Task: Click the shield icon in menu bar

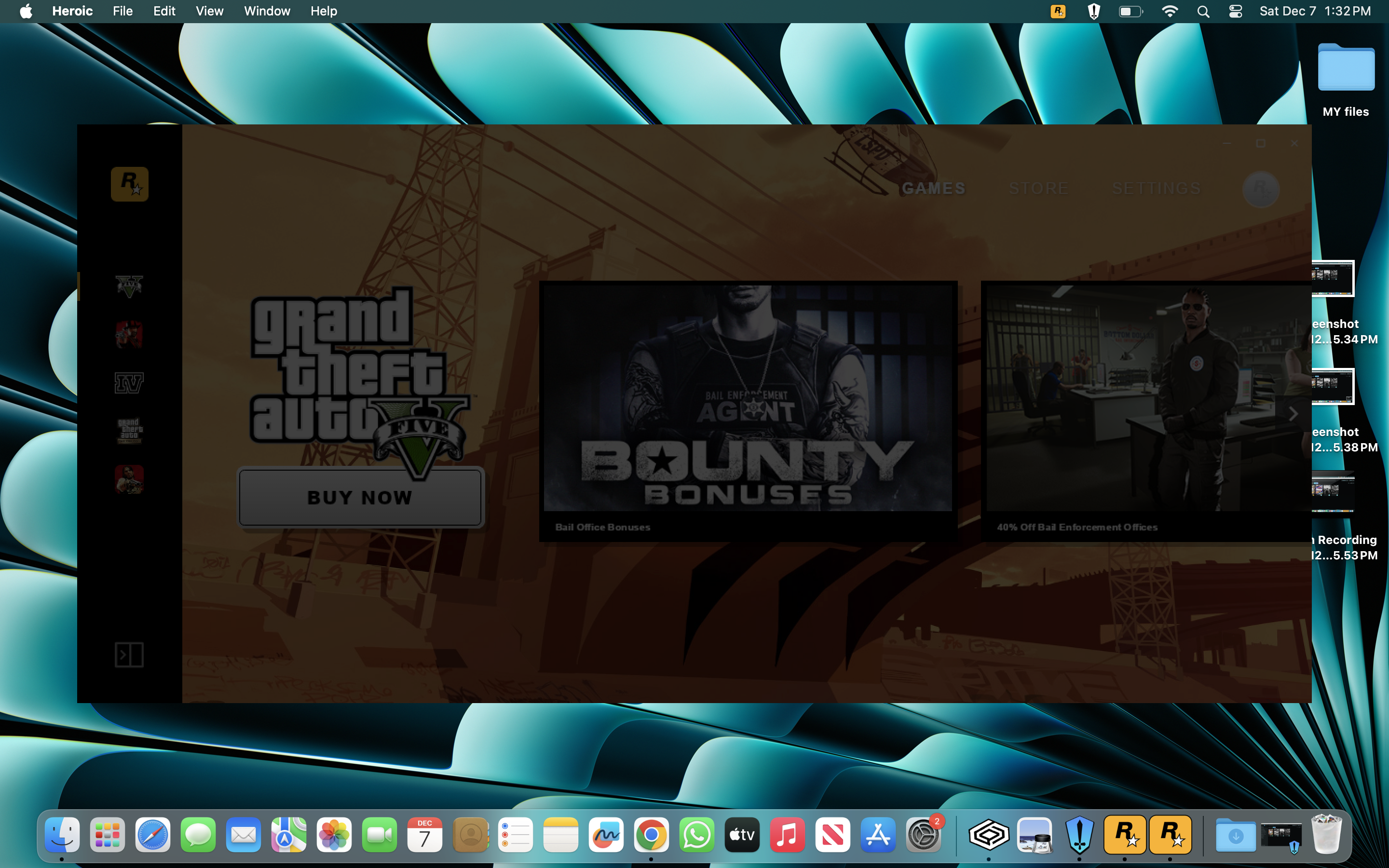Action: (x=1093, y=11)
